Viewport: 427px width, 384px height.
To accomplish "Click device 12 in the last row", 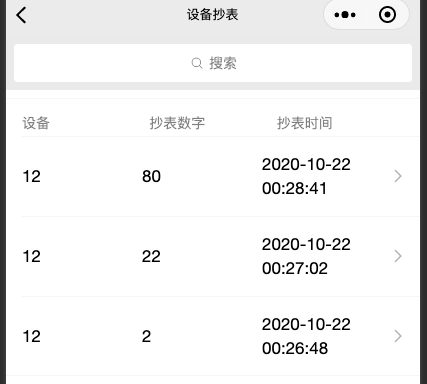I will tap(32, 336).
